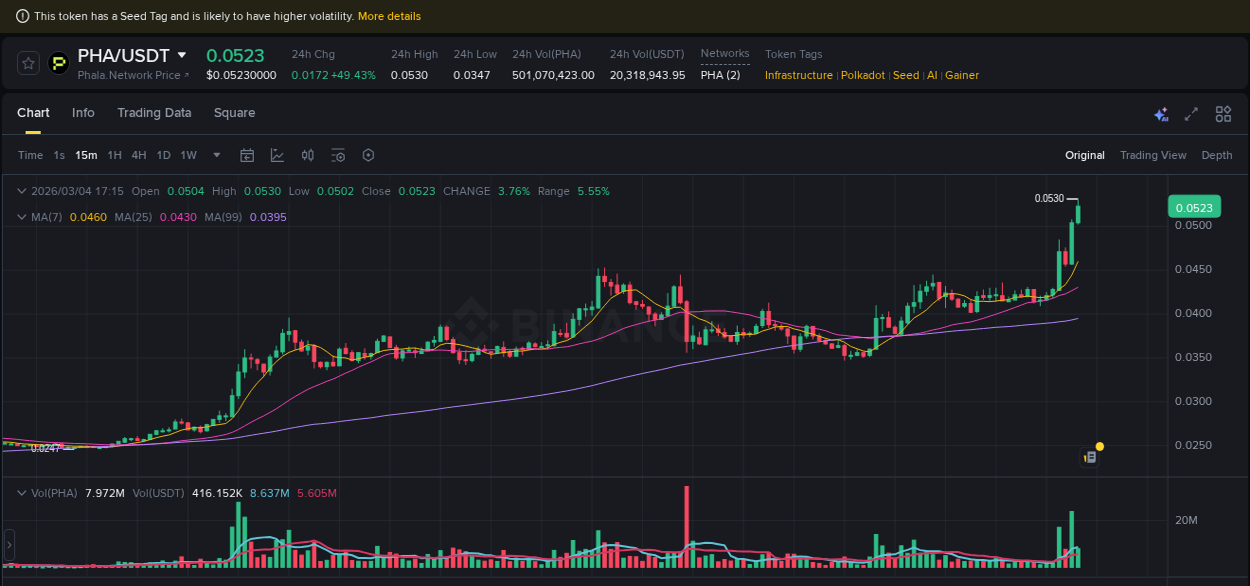Collapse the MA indicator legend row
The image size is (1250, 586).
[x=21, y=216]
